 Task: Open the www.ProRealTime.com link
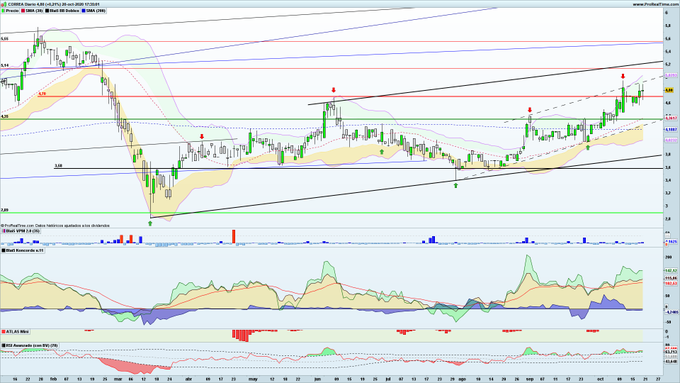point(655,4)
